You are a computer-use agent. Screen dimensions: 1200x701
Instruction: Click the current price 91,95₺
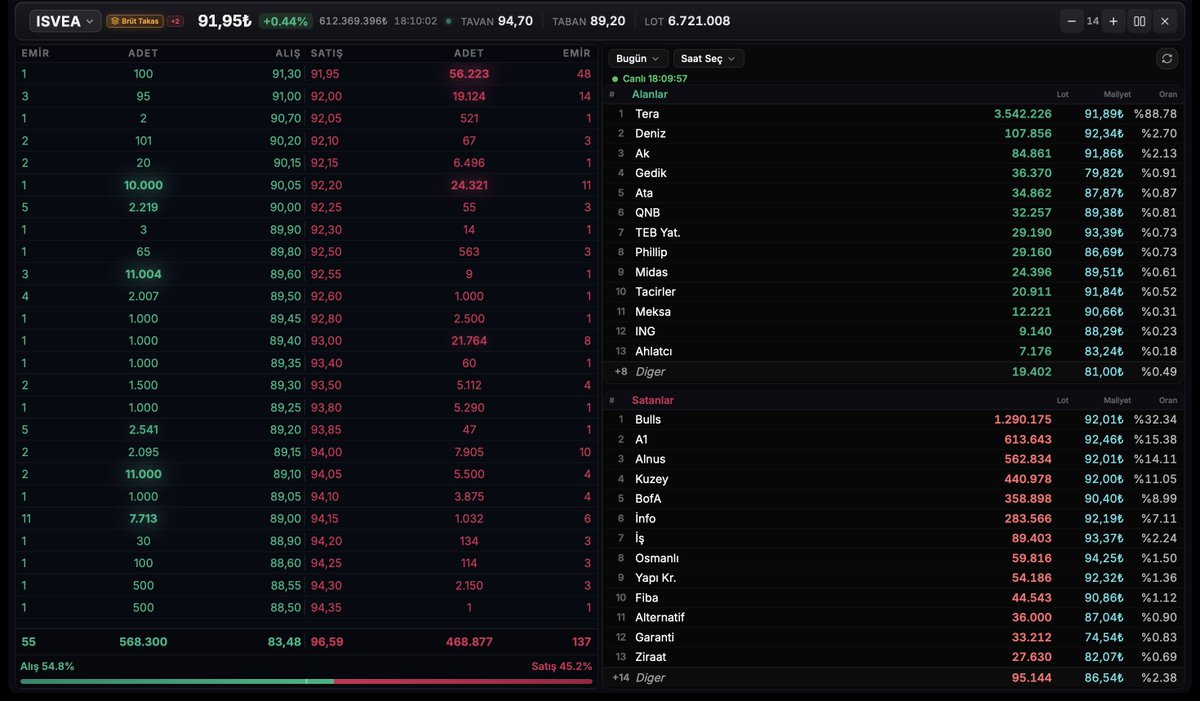pyautogui.click(x=224, y=21)
